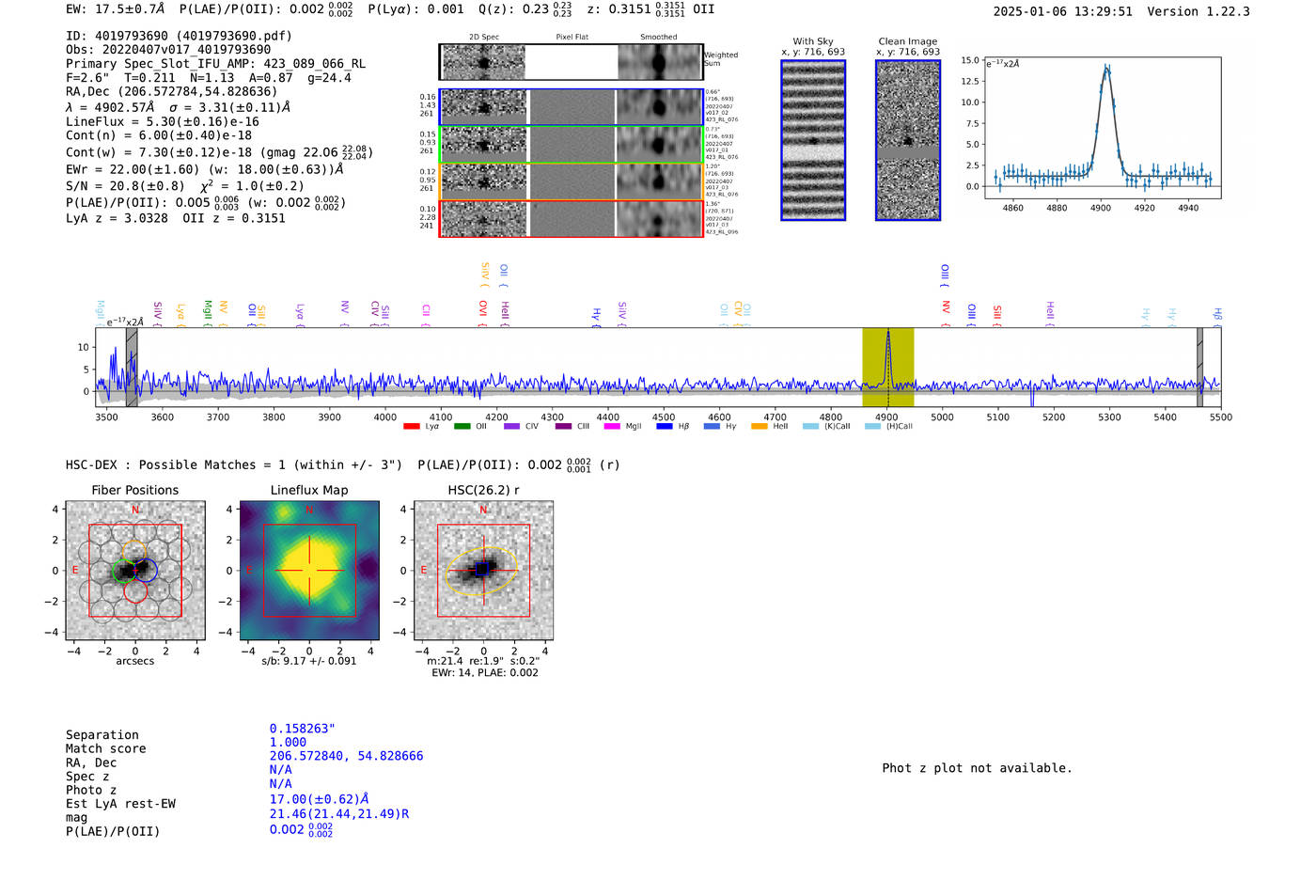The height and width of the screenshot is (896, 1316).
Task: Click the yellow ellipse in the HSC image
Action: click(x=481, y=571)
